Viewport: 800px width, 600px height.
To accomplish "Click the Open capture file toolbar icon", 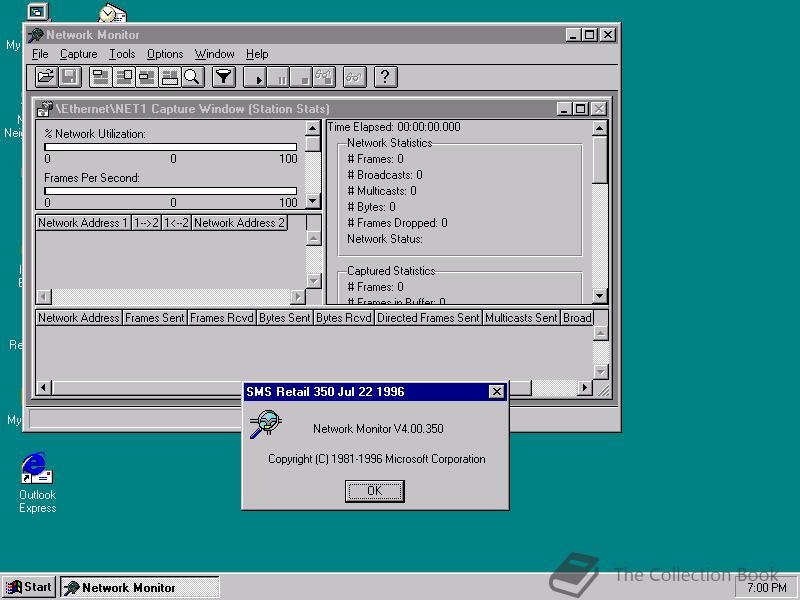I will (x=46, y=77).
